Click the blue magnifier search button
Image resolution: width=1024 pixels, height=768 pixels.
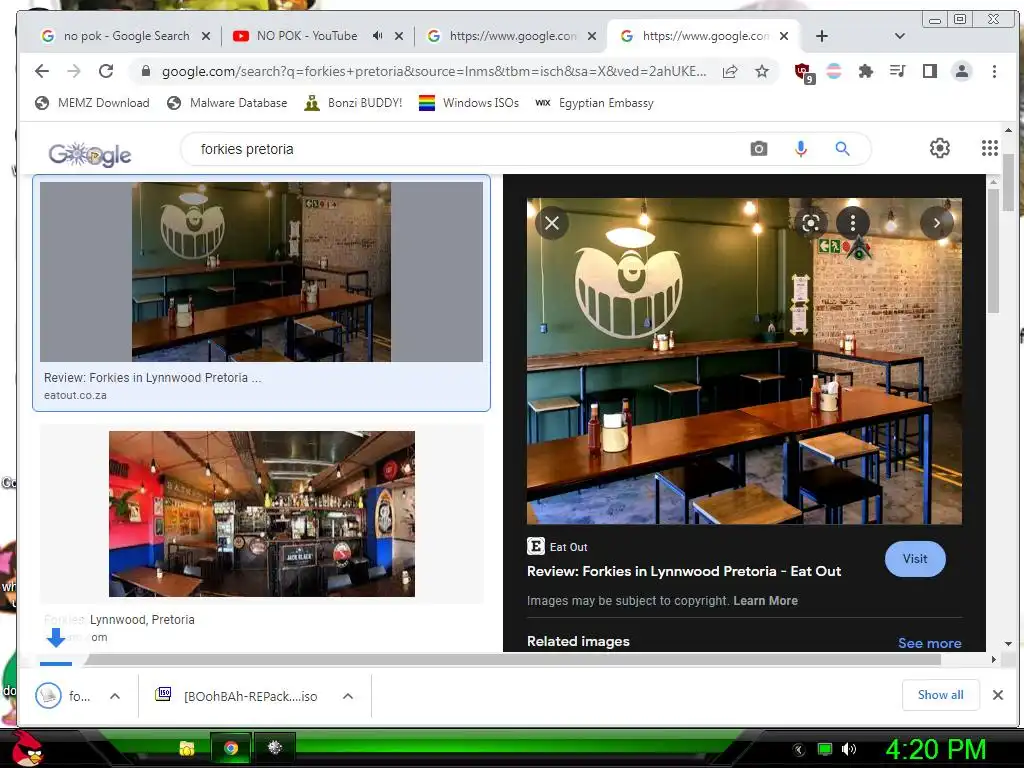pyautogui.click(x=842, y=149)
